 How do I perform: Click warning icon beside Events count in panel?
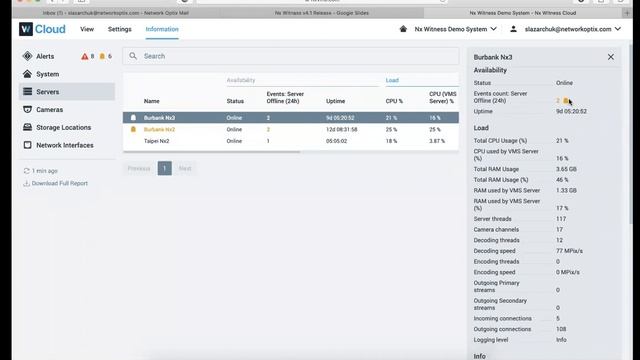[565, 100]
